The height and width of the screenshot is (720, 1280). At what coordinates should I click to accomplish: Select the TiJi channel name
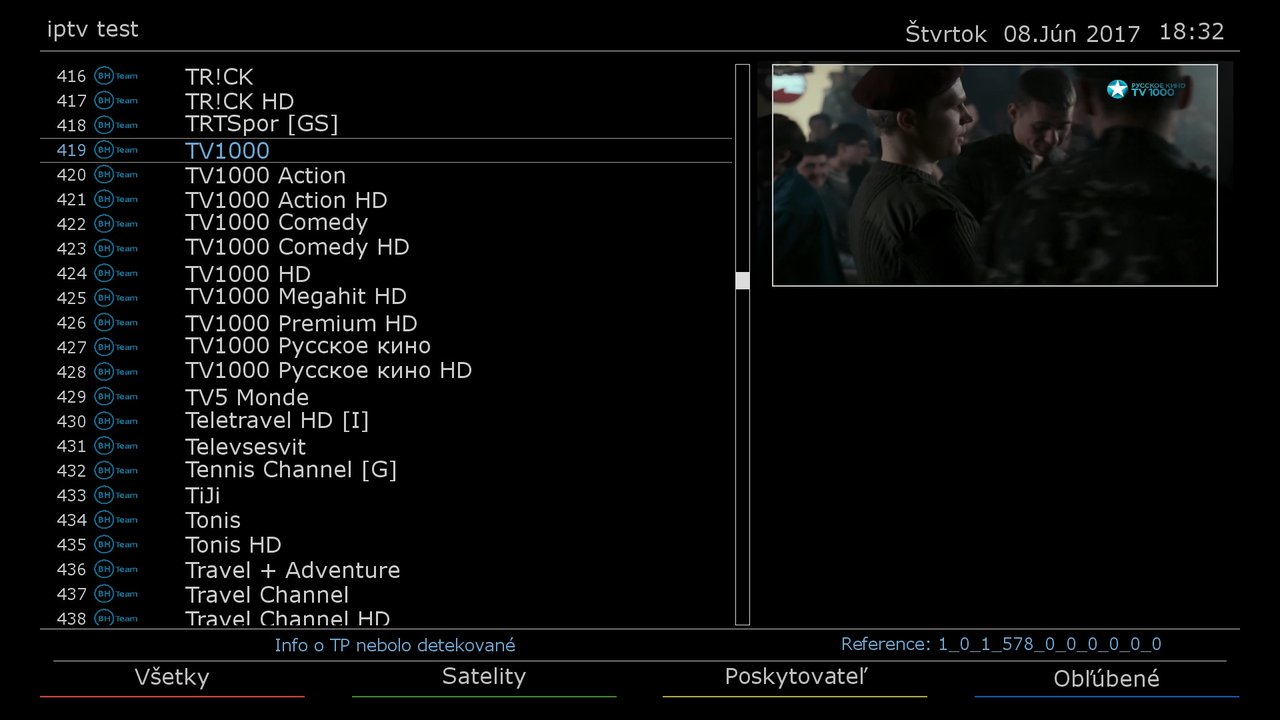tap(203, 496)
